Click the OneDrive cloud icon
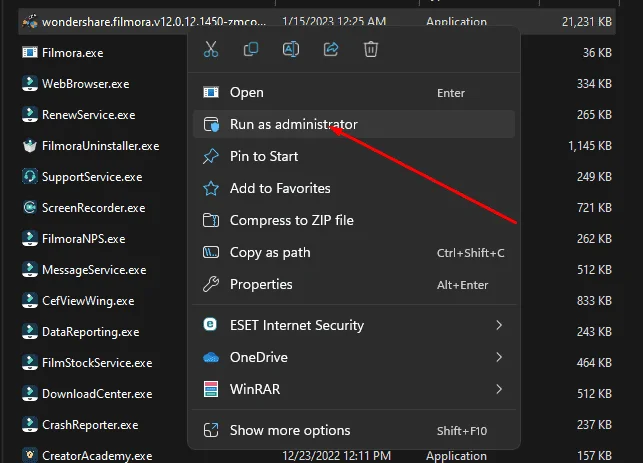The height and width of the screenshot is (463, 643). tap(211, 357)
